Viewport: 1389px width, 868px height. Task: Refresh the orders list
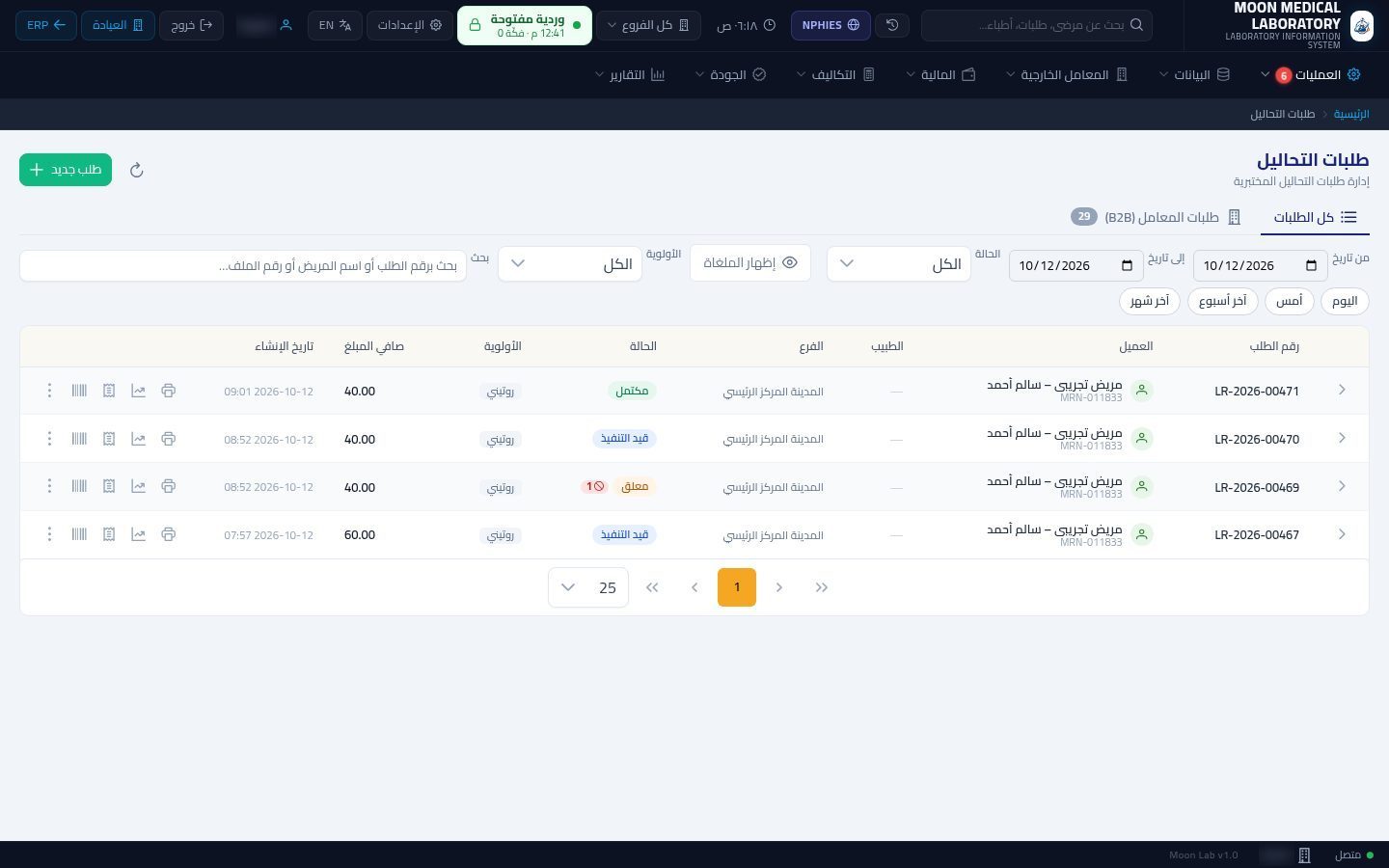click(137, 170)
